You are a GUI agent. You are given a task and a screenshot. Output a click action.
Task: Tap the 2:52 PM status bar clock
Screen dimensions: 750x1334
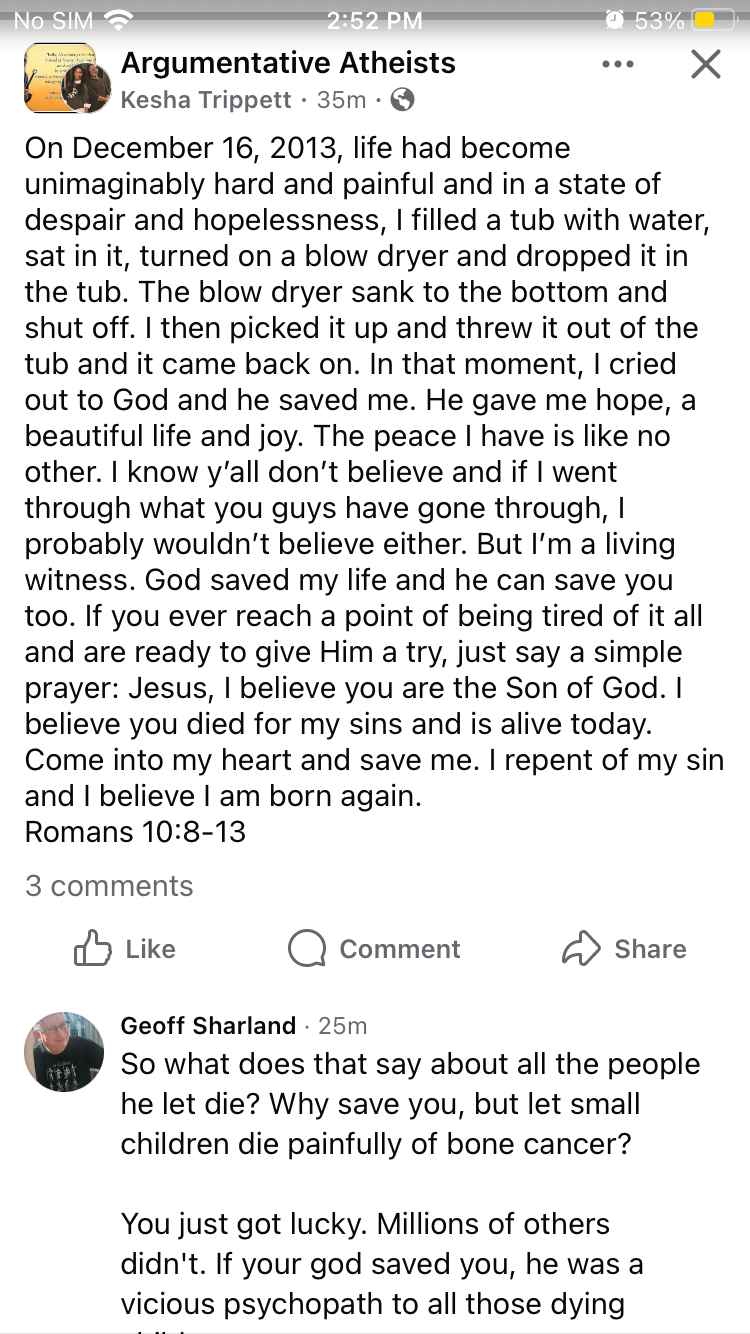point(375,20)
